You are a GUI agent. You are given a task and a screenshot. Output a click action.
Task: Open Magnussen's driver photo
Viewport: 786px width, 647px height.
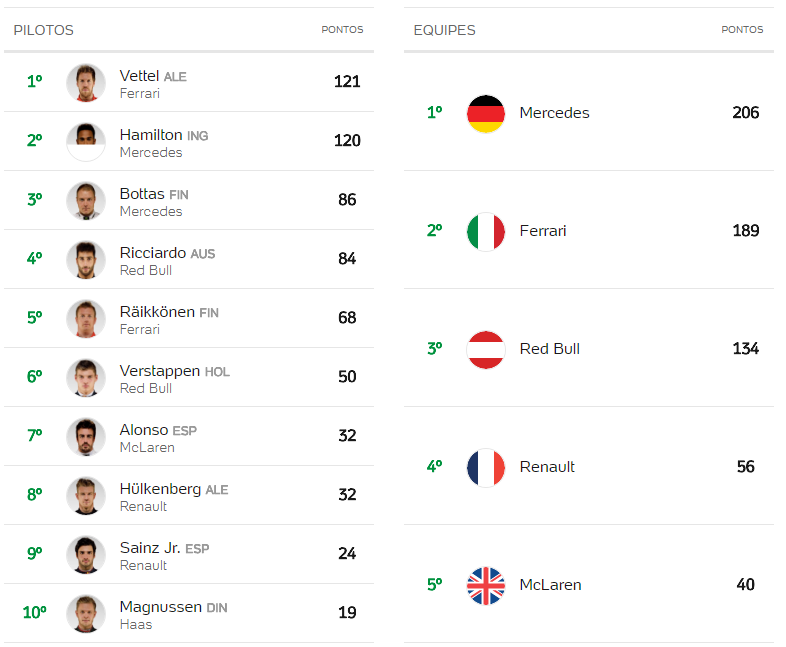[86, 613]
